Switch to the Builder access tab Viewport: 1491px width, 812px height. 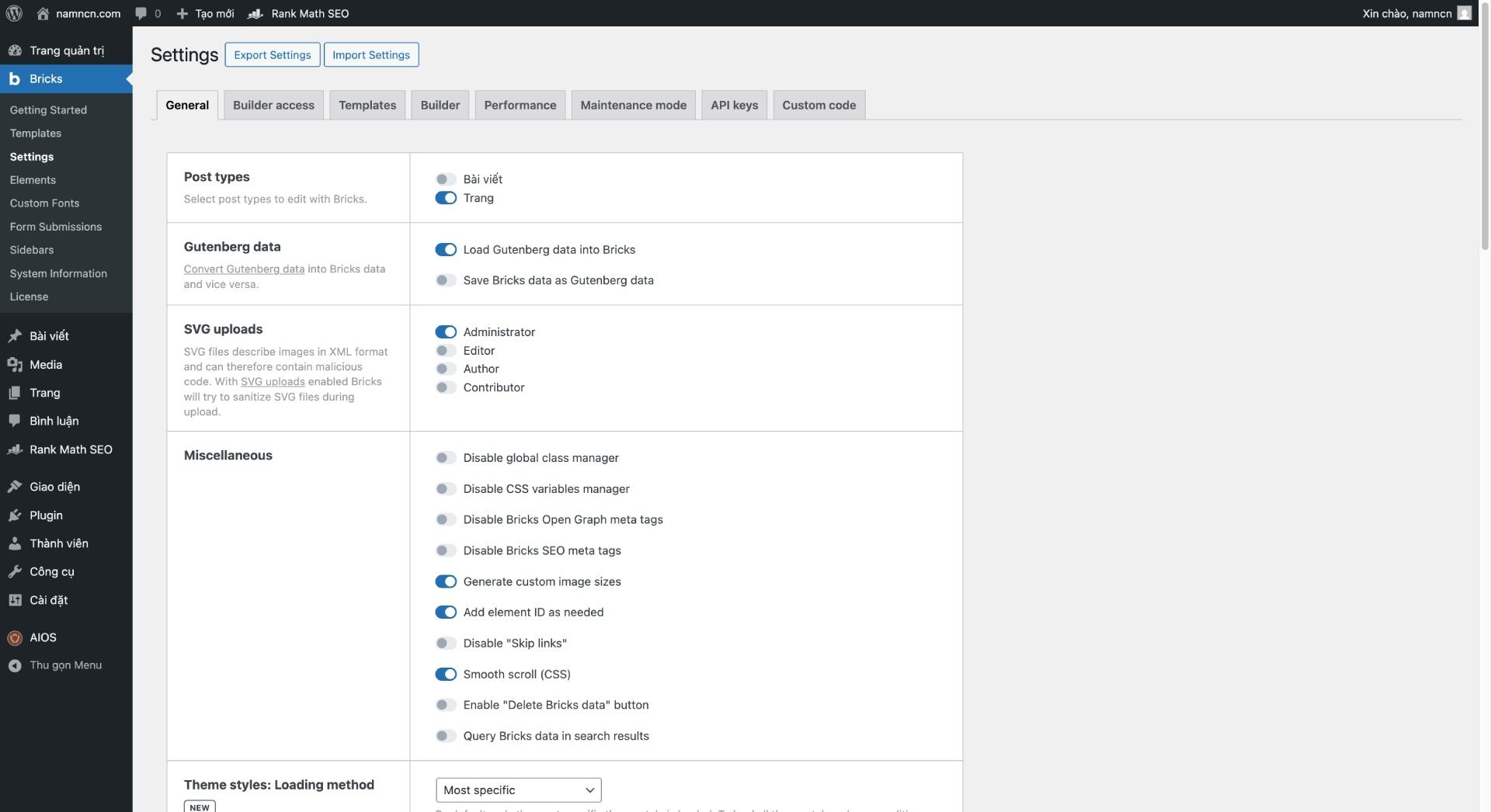coord(273,105)
